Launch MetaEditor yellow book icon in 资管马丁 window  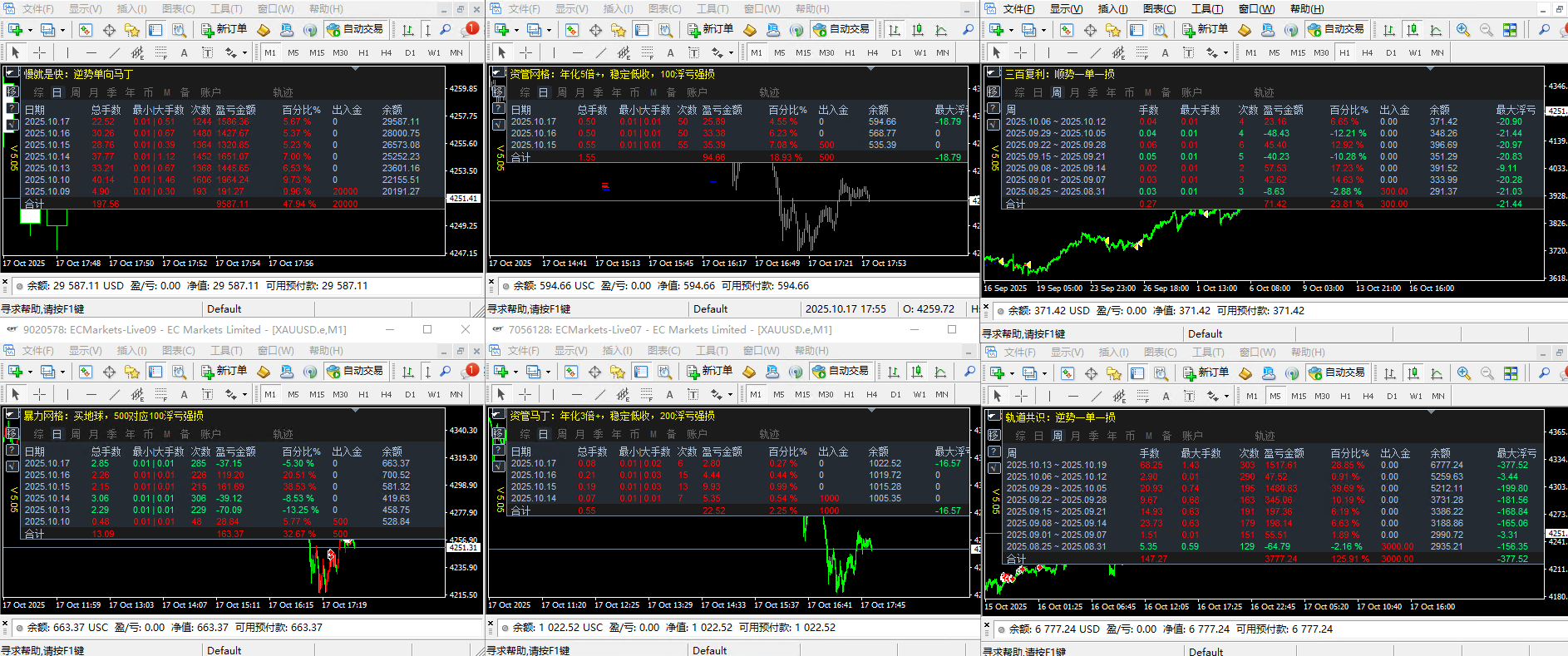(x=749, y=372)
